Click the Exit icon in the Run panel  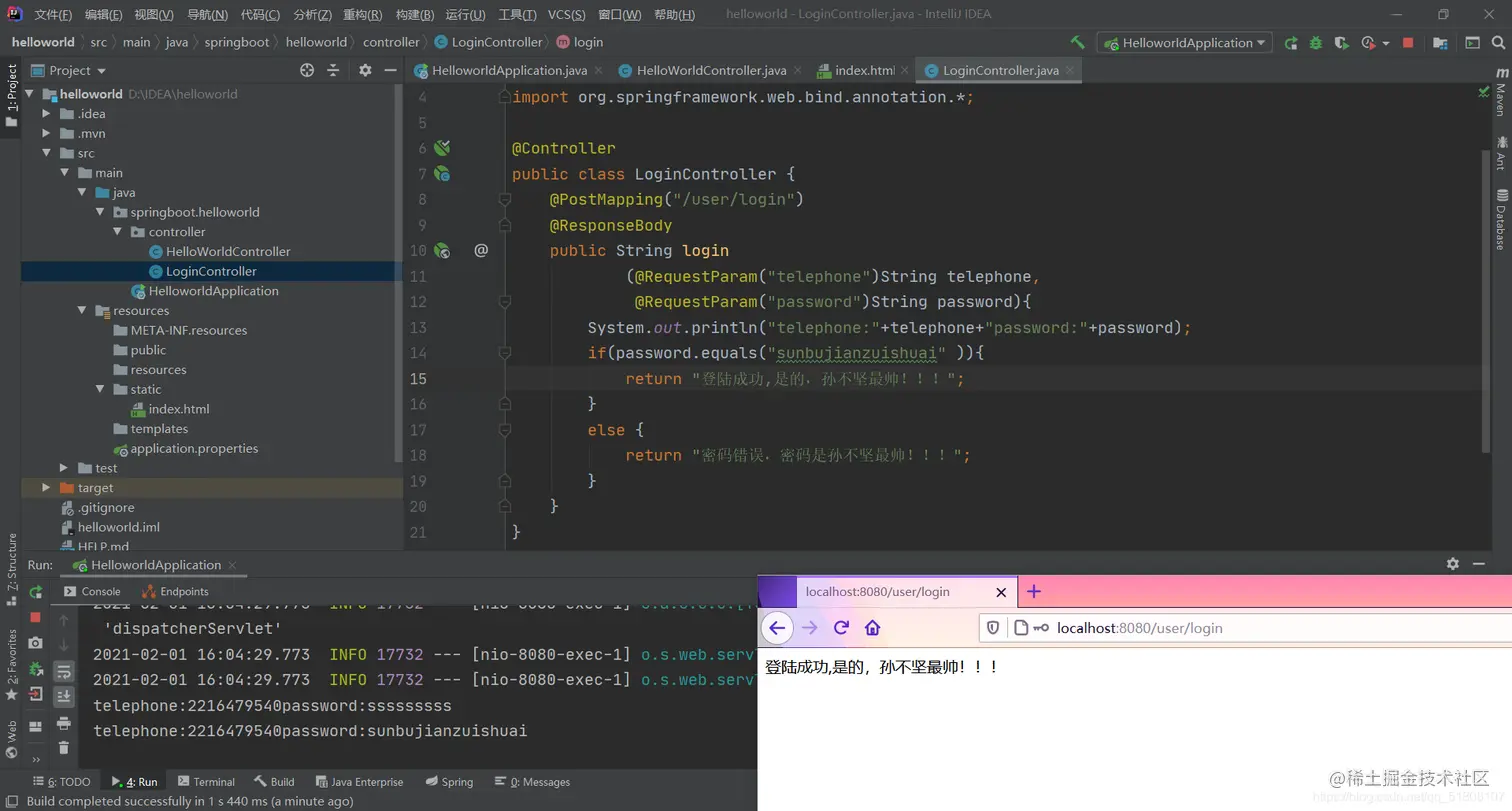point(36,694)
